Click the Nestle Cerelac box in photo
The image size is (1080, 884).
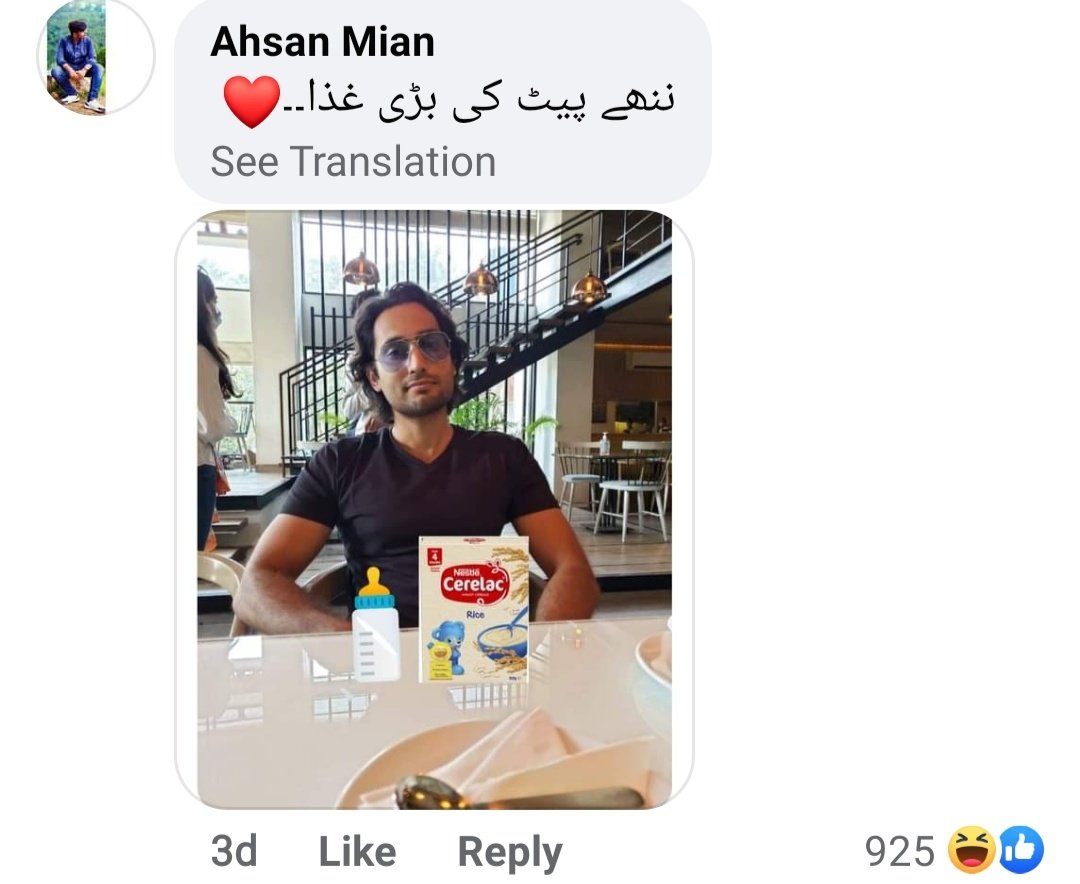(474, 610)
